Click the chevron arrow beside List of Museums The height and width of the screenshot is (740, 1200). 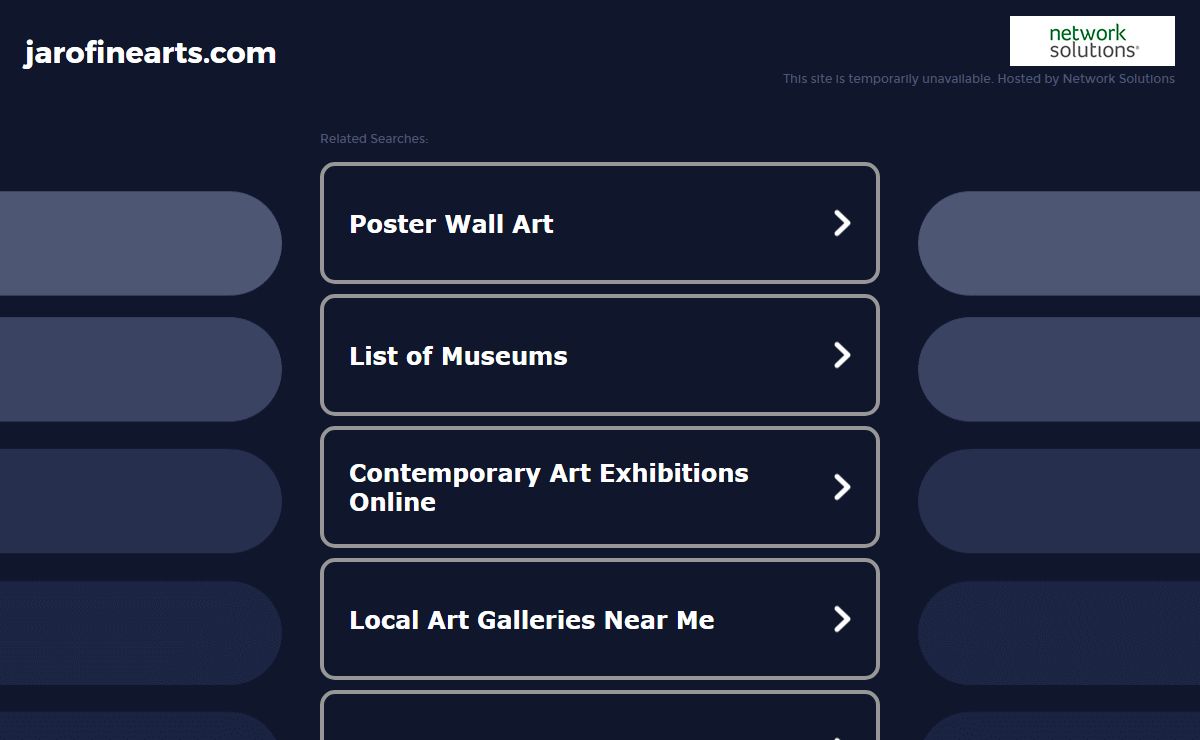[x=842, y=355]
